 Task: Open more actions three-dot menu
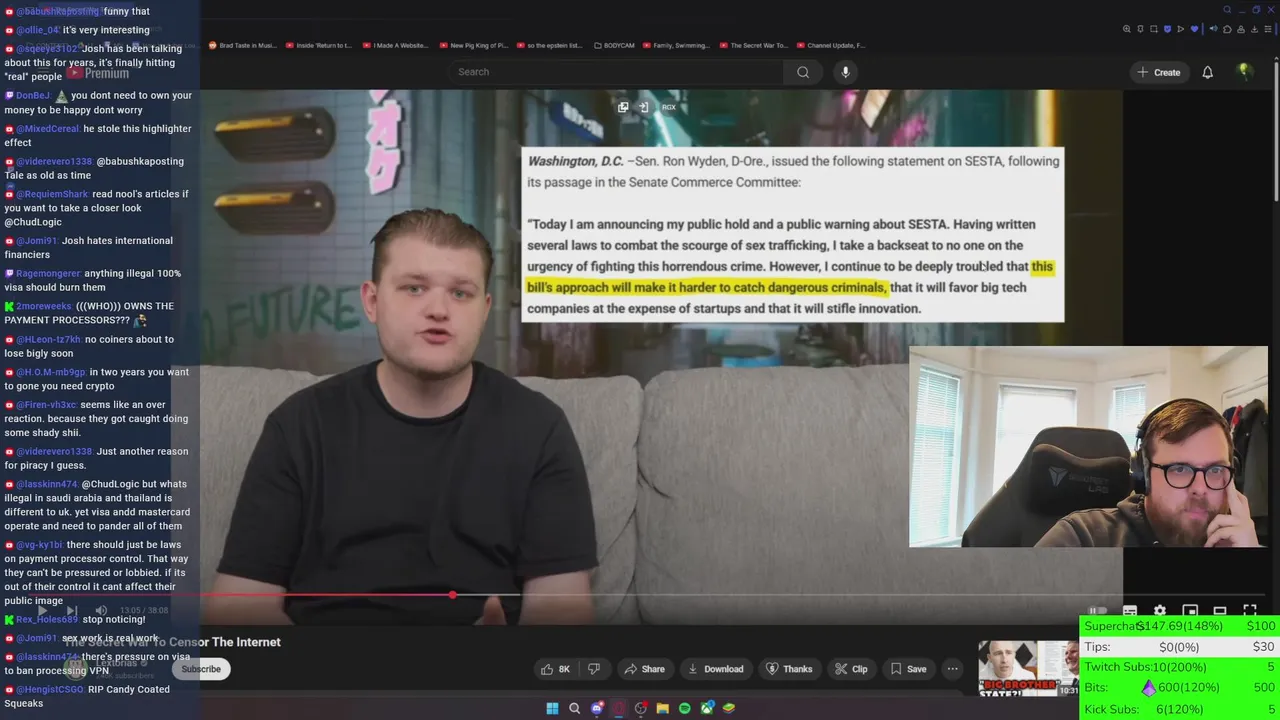coord(953,669)
